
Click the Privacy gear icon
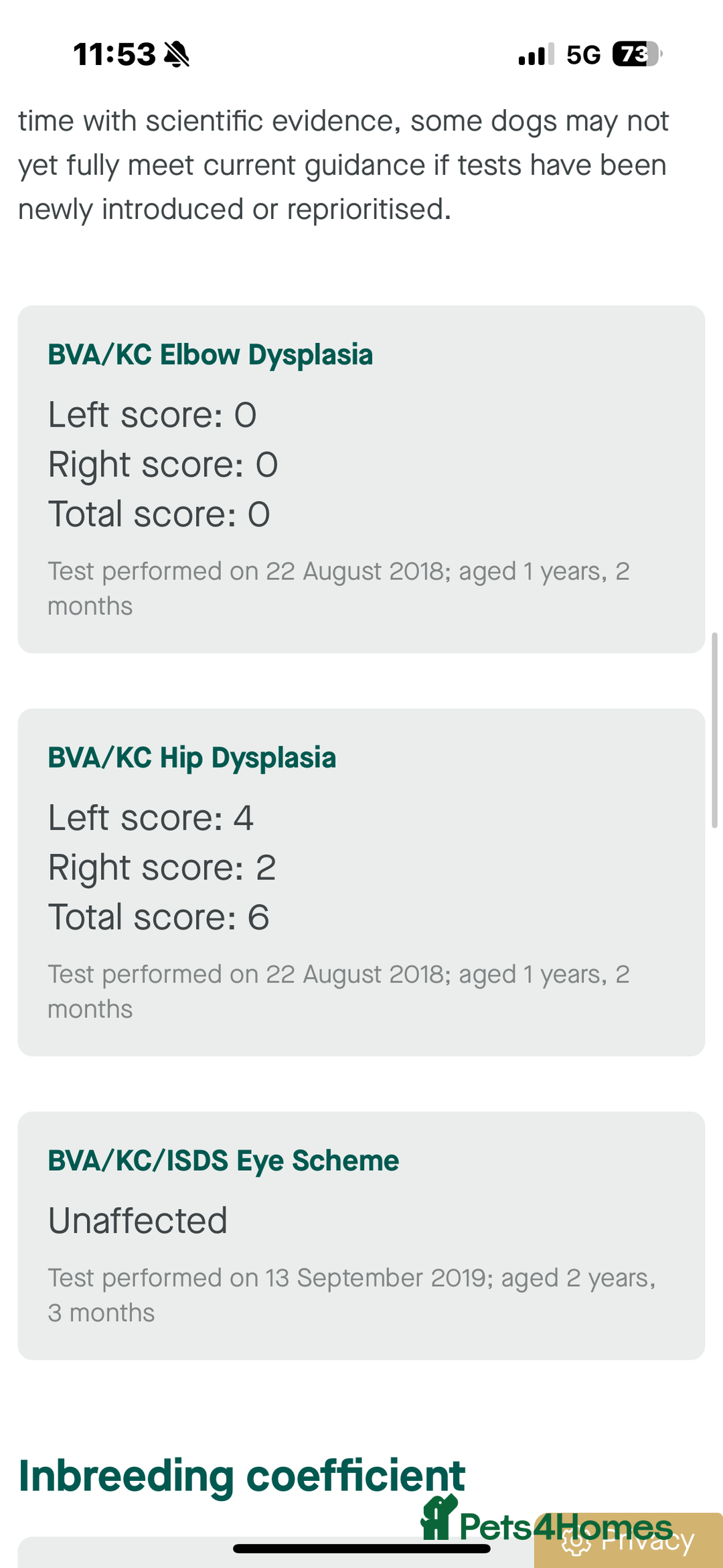[x=576, y=1541]
